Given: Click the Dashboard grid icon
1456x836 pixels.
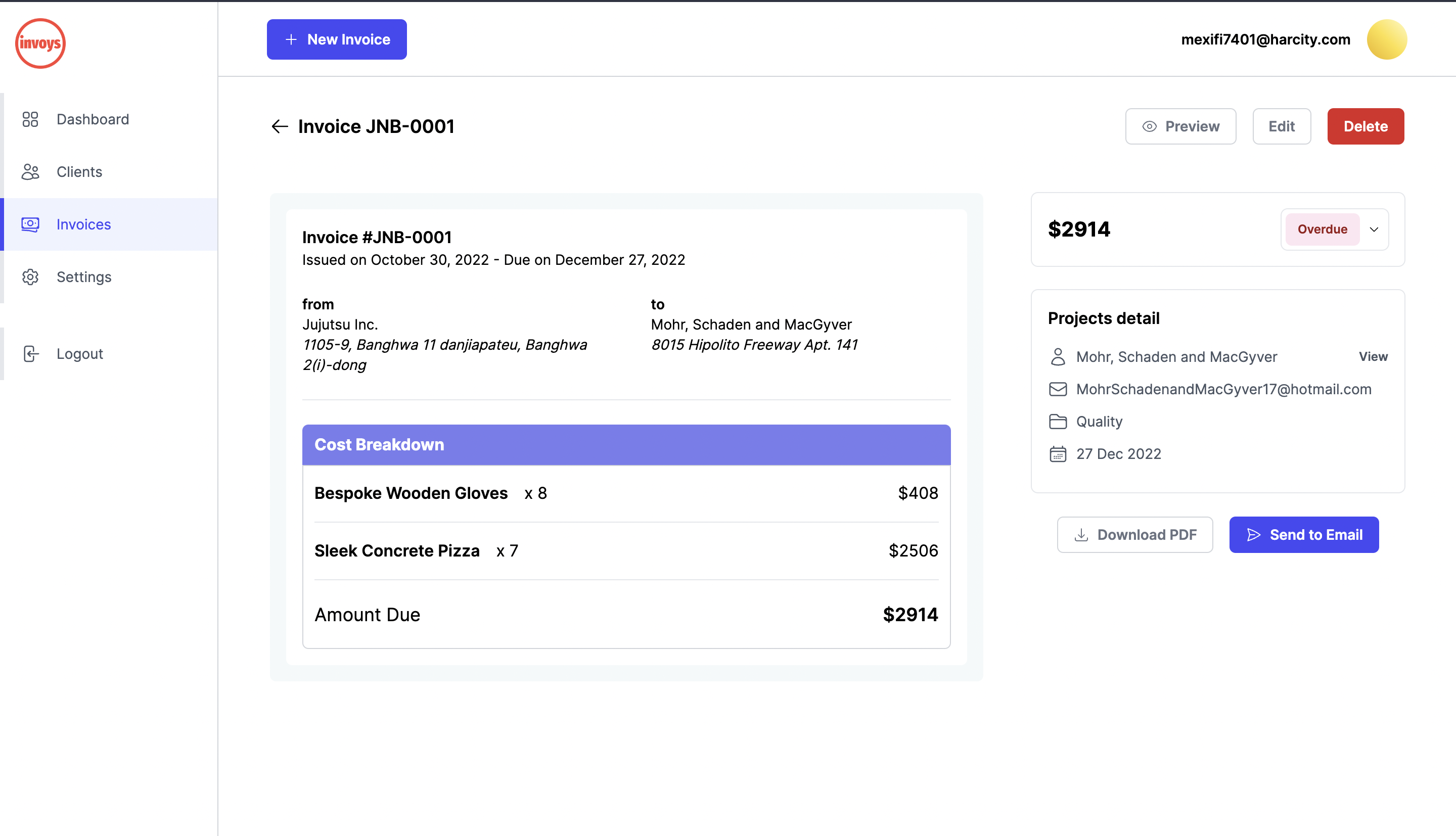Looking at the screenshot, I should tap(30, 119).
